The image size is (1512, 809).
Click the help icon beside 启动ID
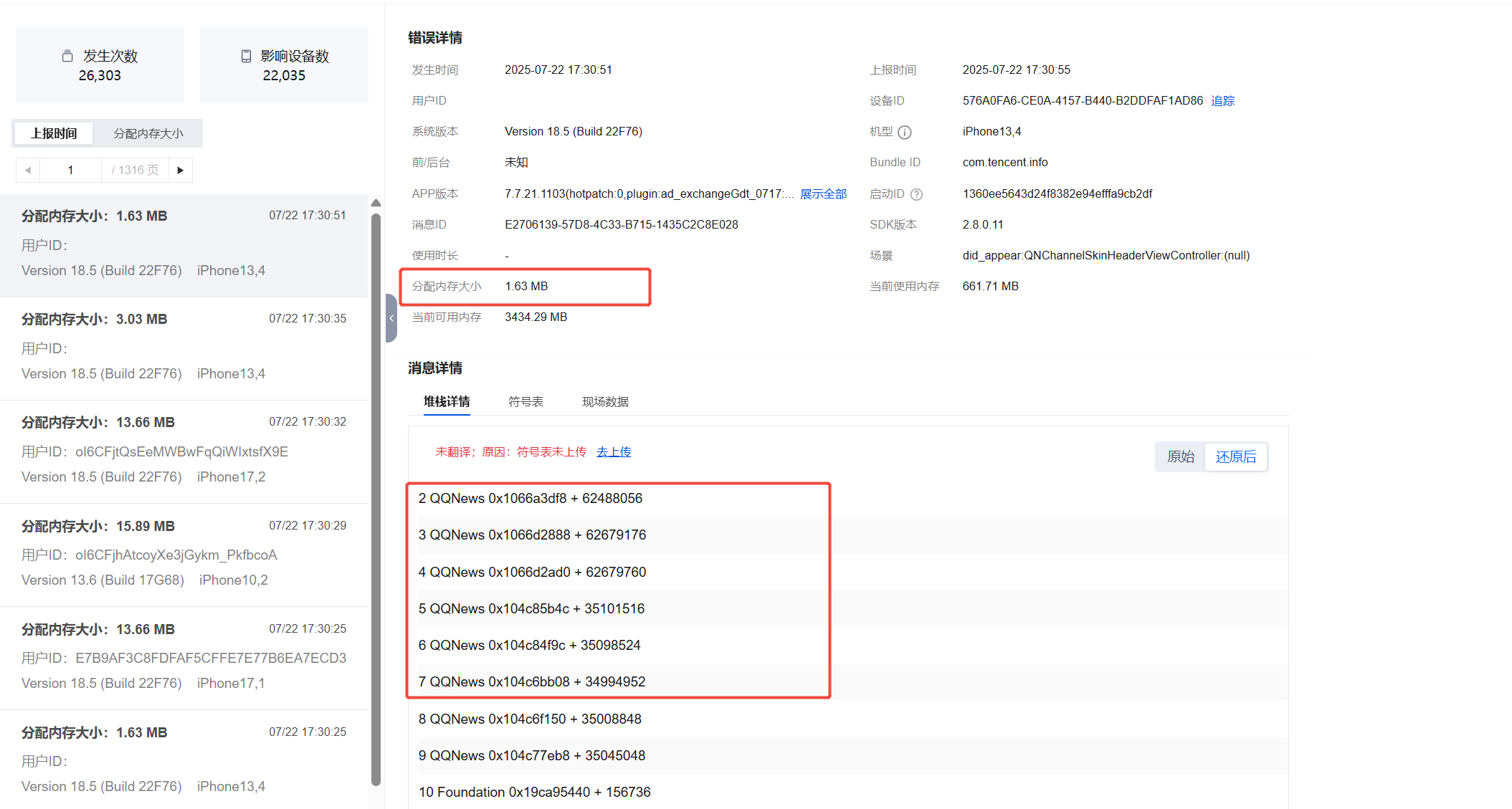pyautogui.click(x=916, y=194)
